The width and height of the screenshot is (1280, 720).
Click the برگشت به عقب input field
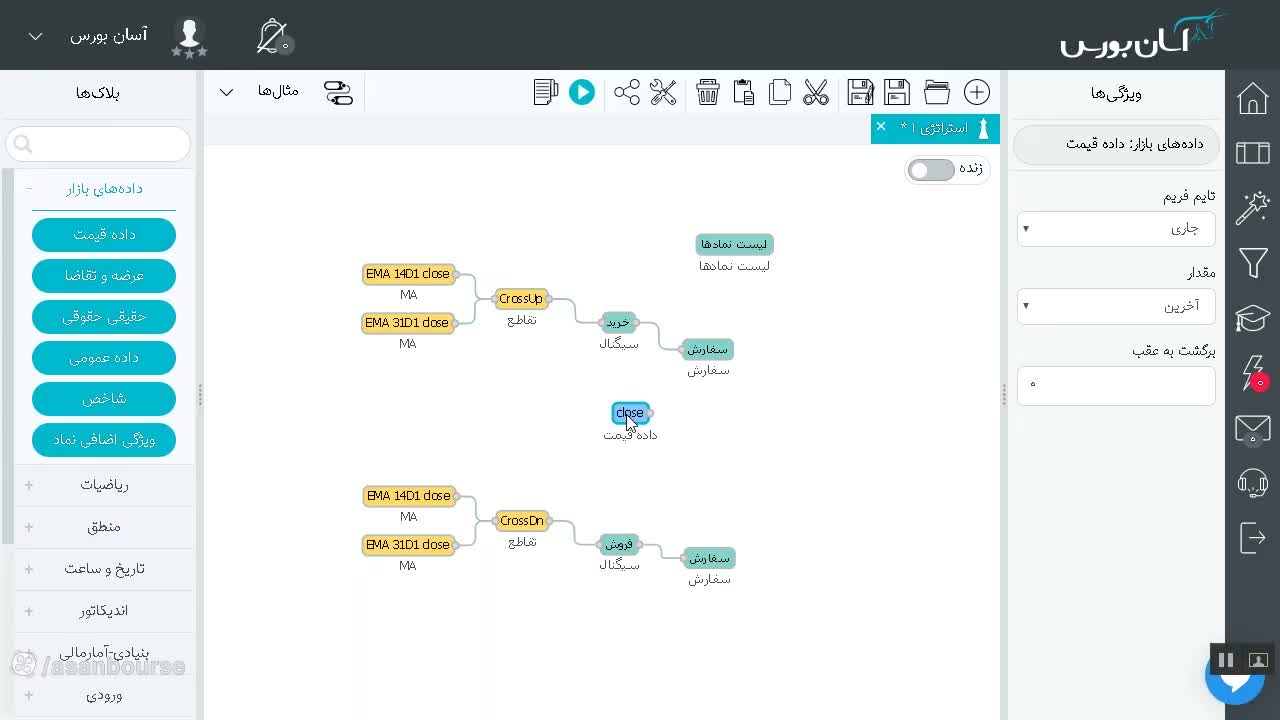point(1116,385)
